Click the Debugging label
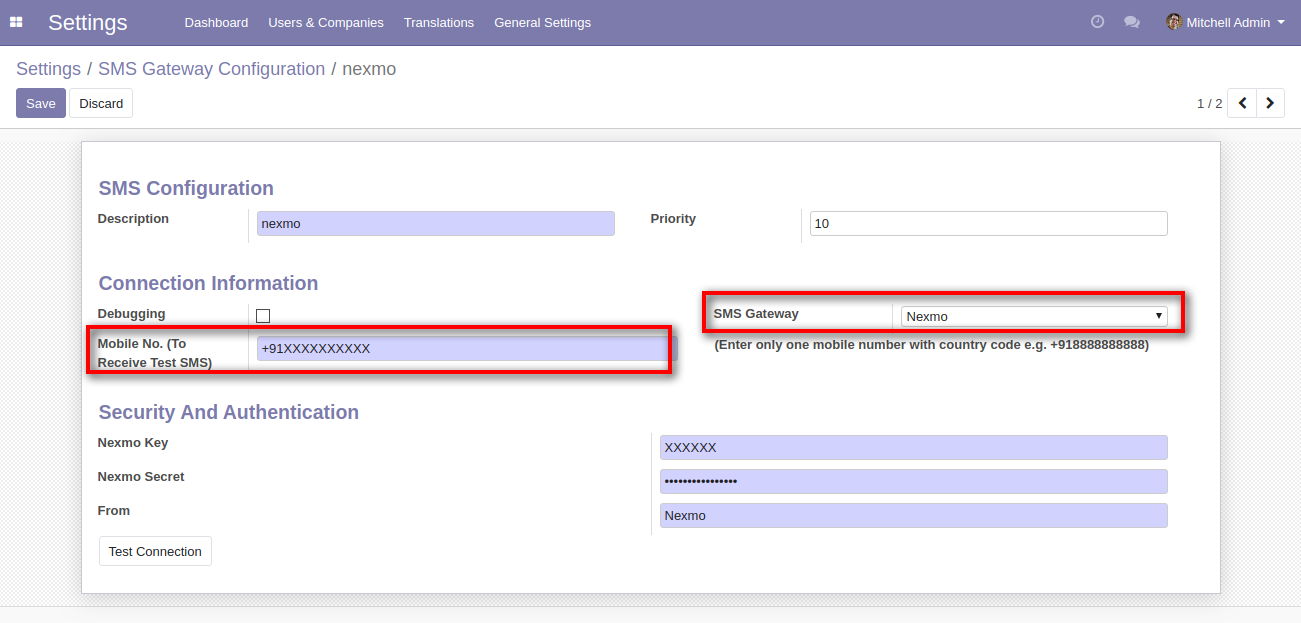The height and width of the screenshot is (623, 1301). tap(131, 314)
